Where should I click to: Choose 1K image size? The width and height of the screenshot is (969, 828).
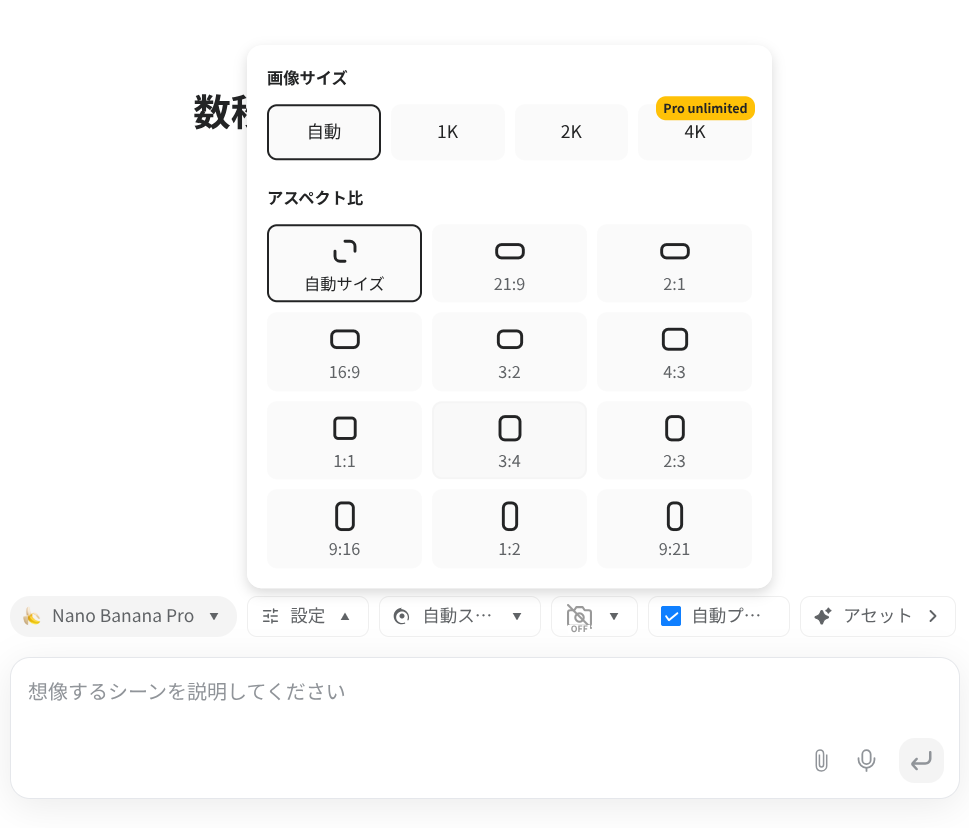(447, 132)
